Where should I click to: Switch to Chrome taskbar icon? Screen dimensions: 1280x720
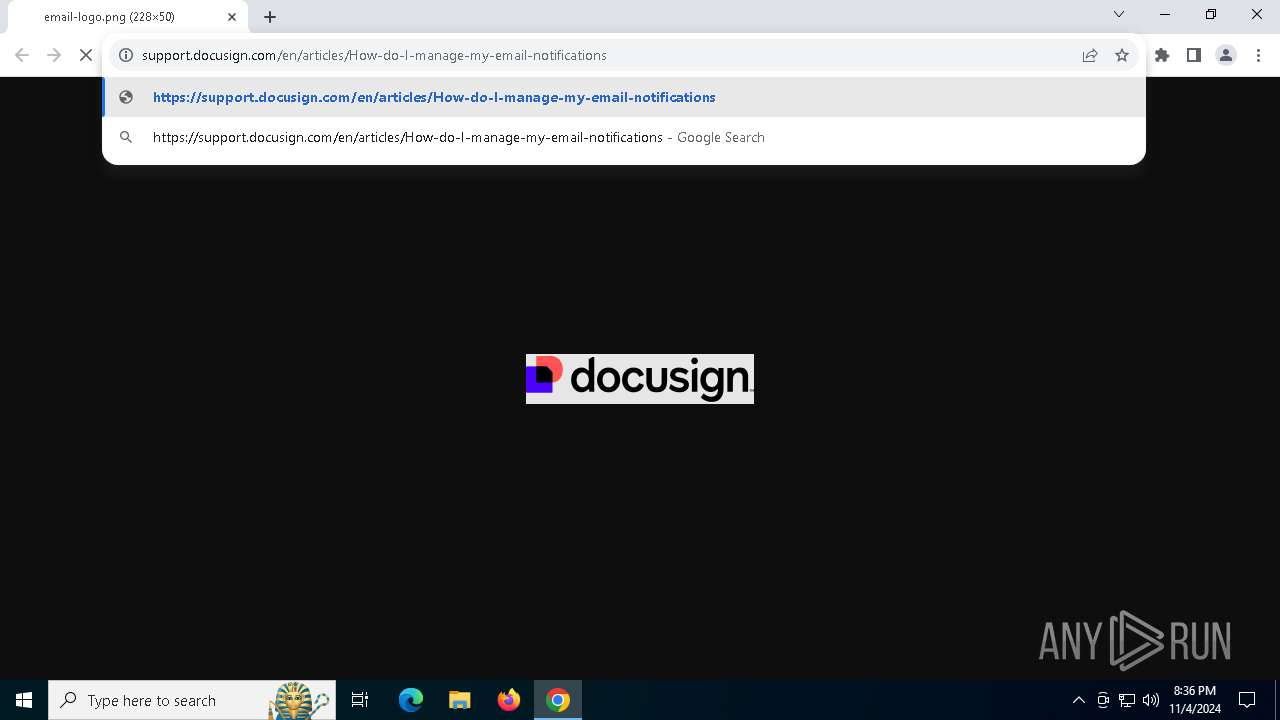click(x=558, y=700)
